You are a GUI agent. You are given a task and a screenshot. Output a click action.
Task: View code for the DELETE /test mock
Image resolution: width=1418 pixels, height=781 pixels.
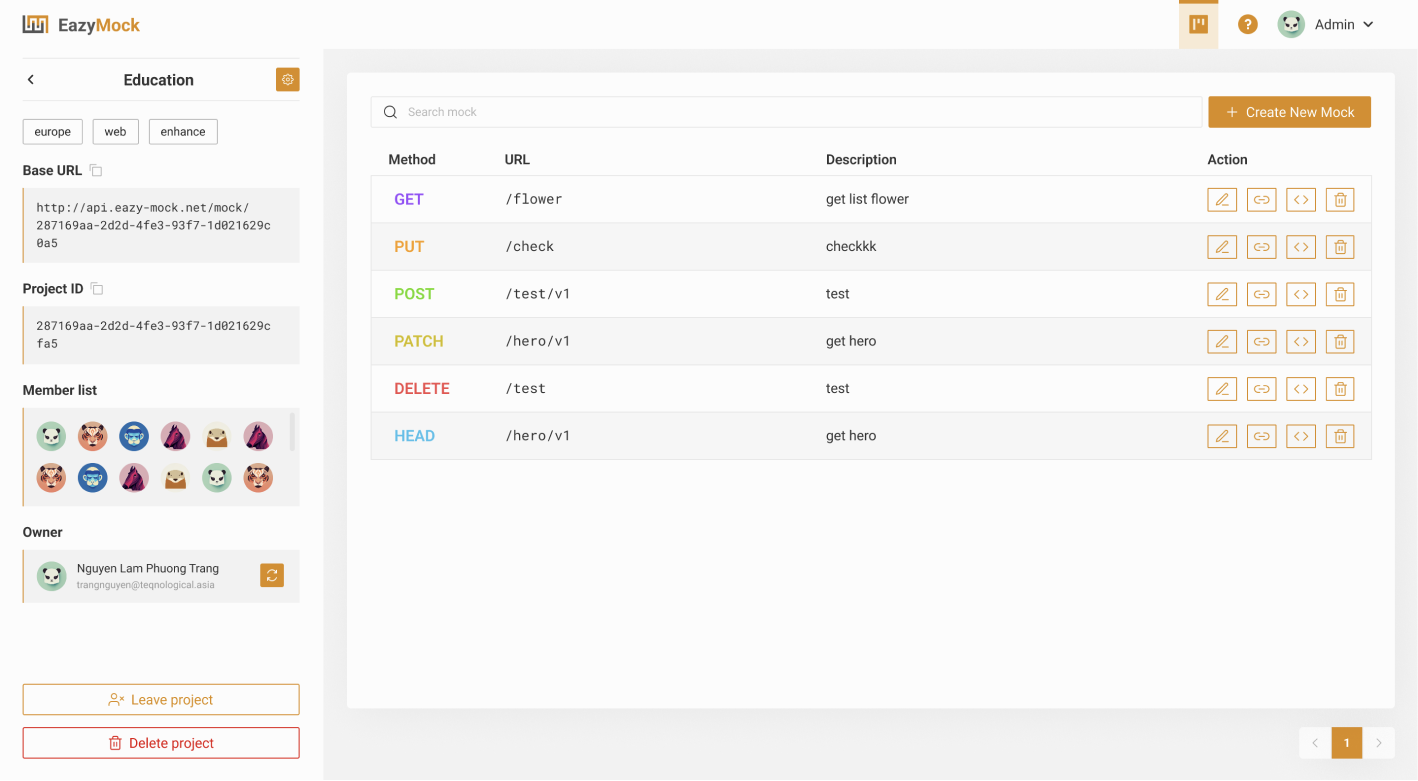[1301, 389]
